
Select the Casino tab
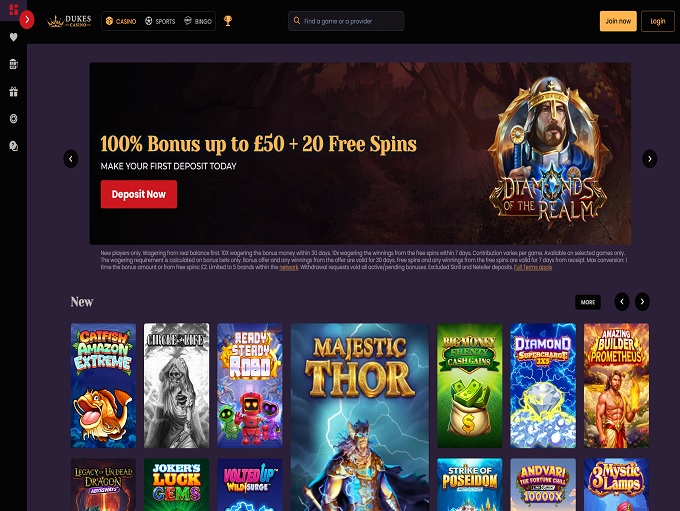121,21
